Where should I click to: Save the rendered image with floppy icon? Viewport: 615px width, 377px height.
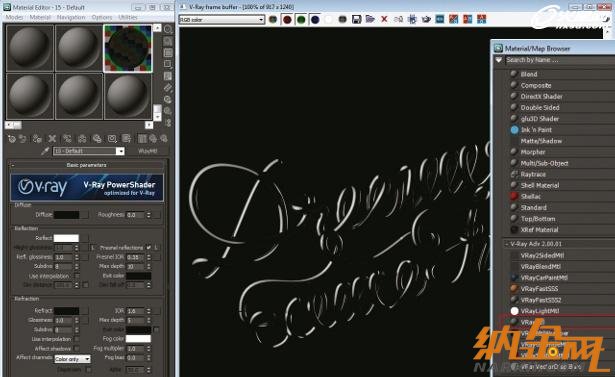356,19
